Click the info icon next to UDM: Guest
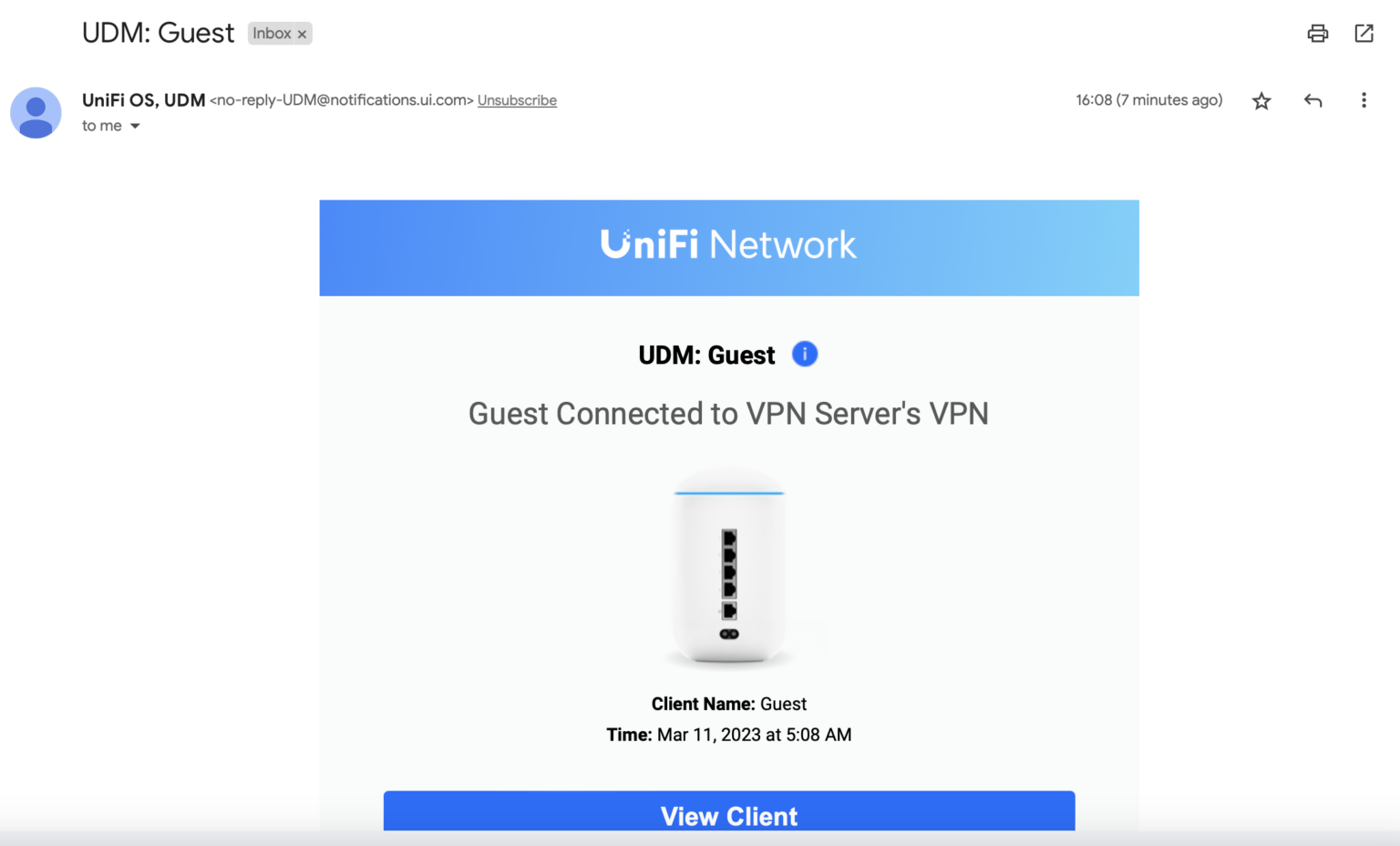 804,354
